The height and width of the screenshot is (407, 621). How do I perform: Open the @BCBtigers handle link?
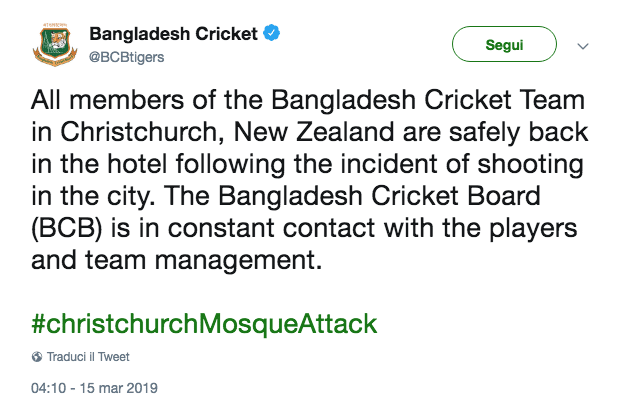point(127,56)
